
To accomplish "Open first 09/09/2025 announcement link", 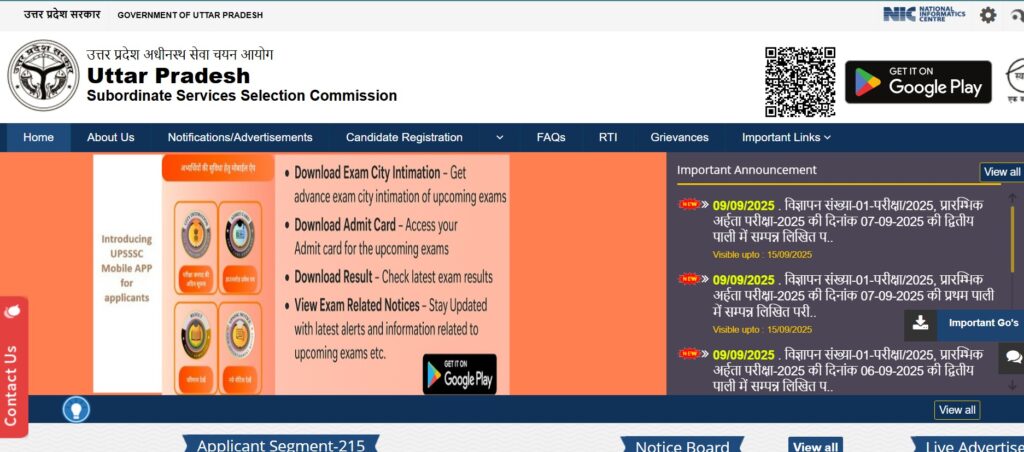I will click(848, 221).
